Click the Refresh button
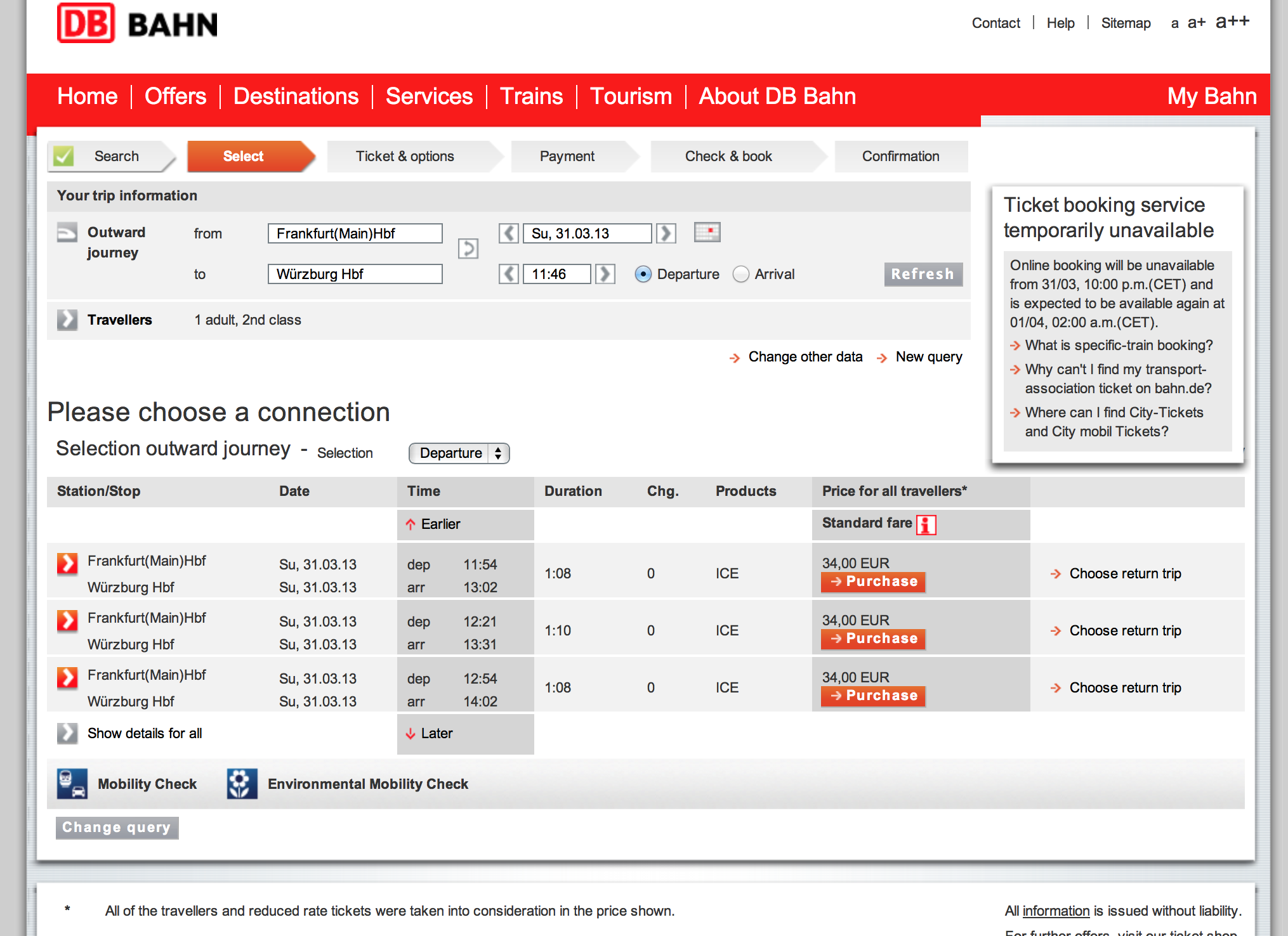The image size is (1288, 936). click(x=923, y=274)
